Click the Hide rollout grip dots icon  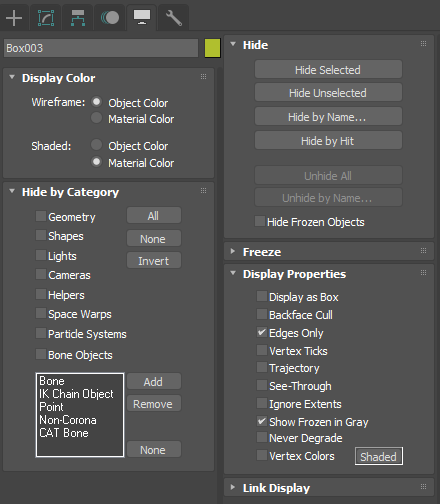point(423,44)
